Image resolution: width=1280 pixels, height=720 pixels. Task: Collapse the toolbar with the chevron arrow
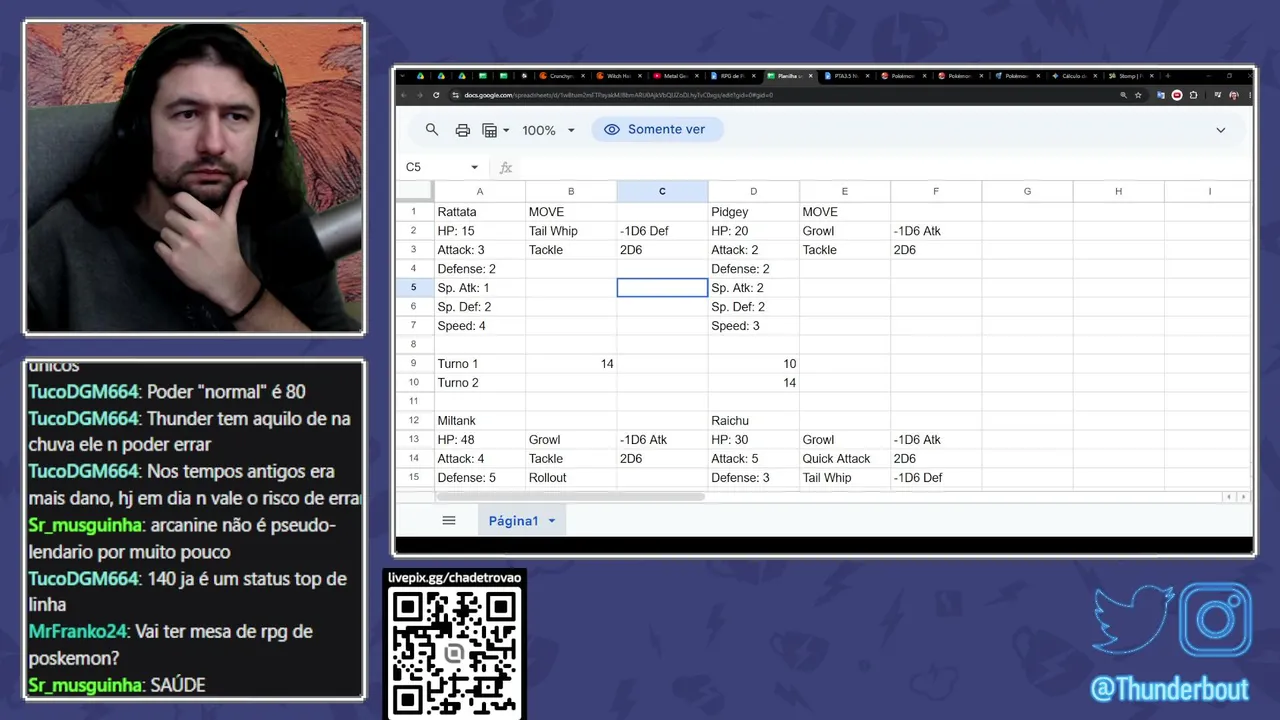1220,130
